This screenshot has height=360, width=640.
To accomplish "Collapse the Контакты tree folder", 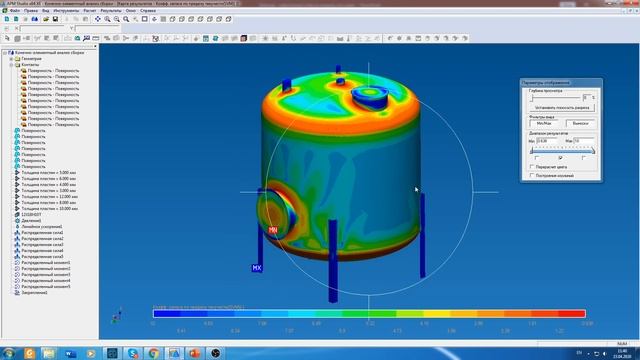I will (11, 65).
